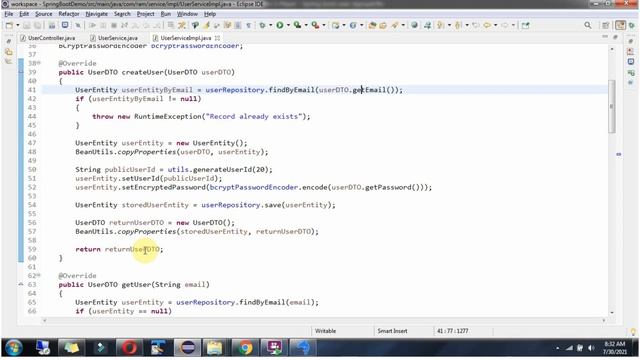Open Opera browser from the taskbar
640x360 pixels.
(x=129, y=348)
